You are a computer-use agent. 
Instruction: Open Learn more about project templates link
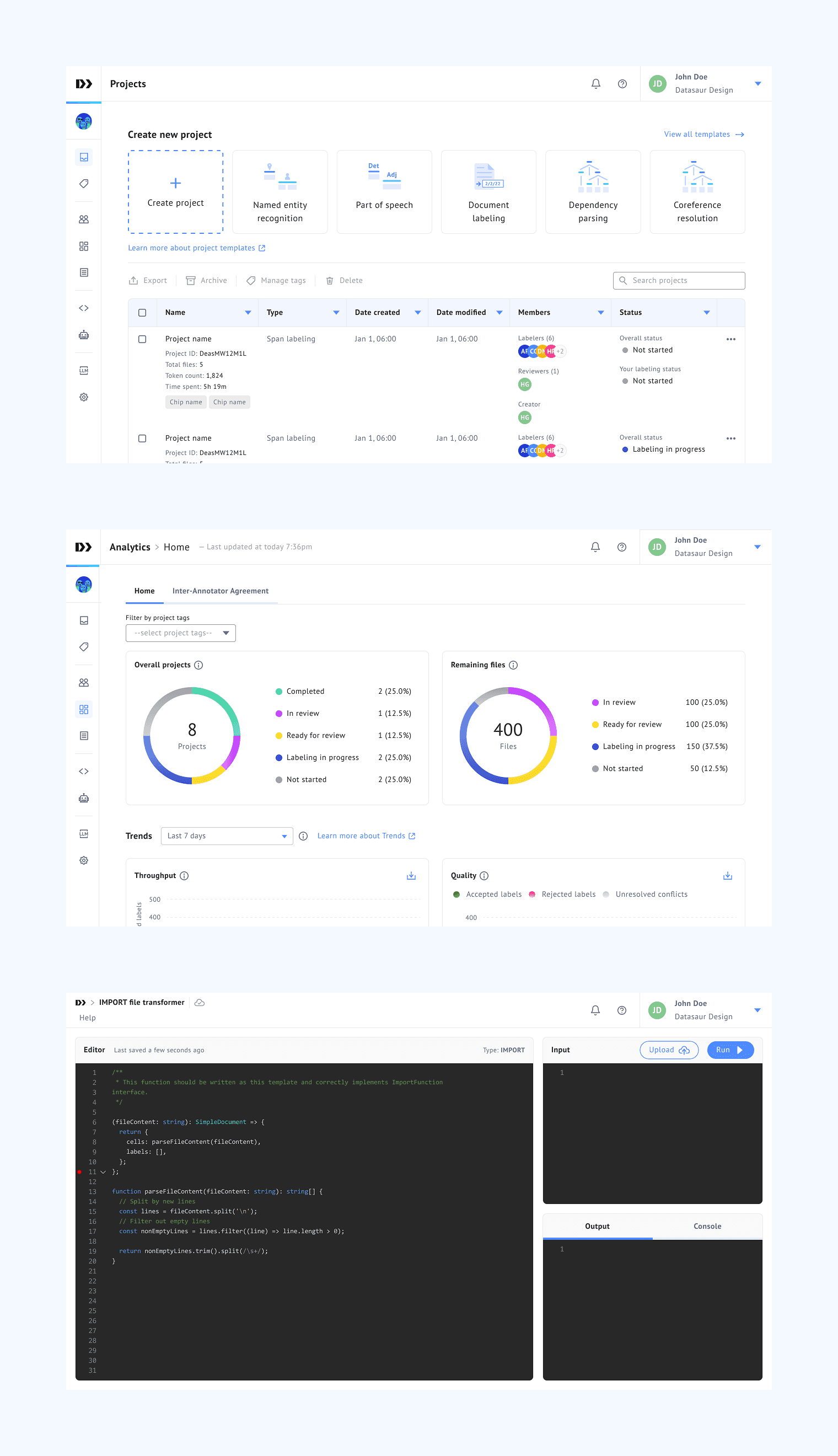click(x=196, y=248)
